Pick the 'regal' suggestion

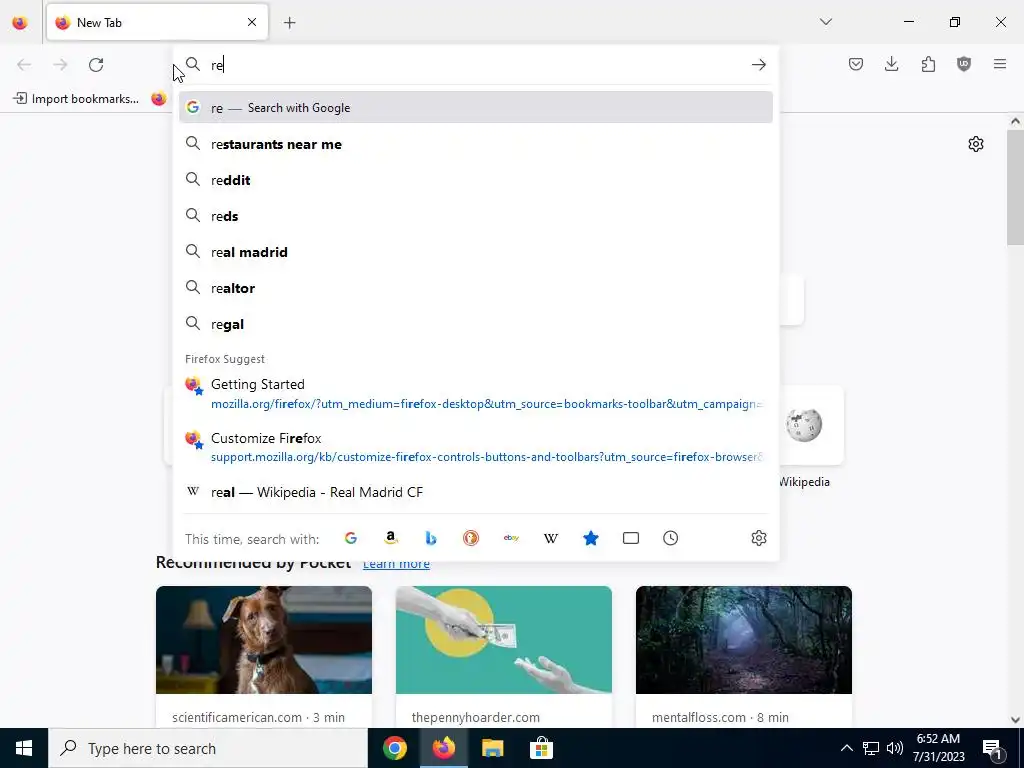[475, 324]
